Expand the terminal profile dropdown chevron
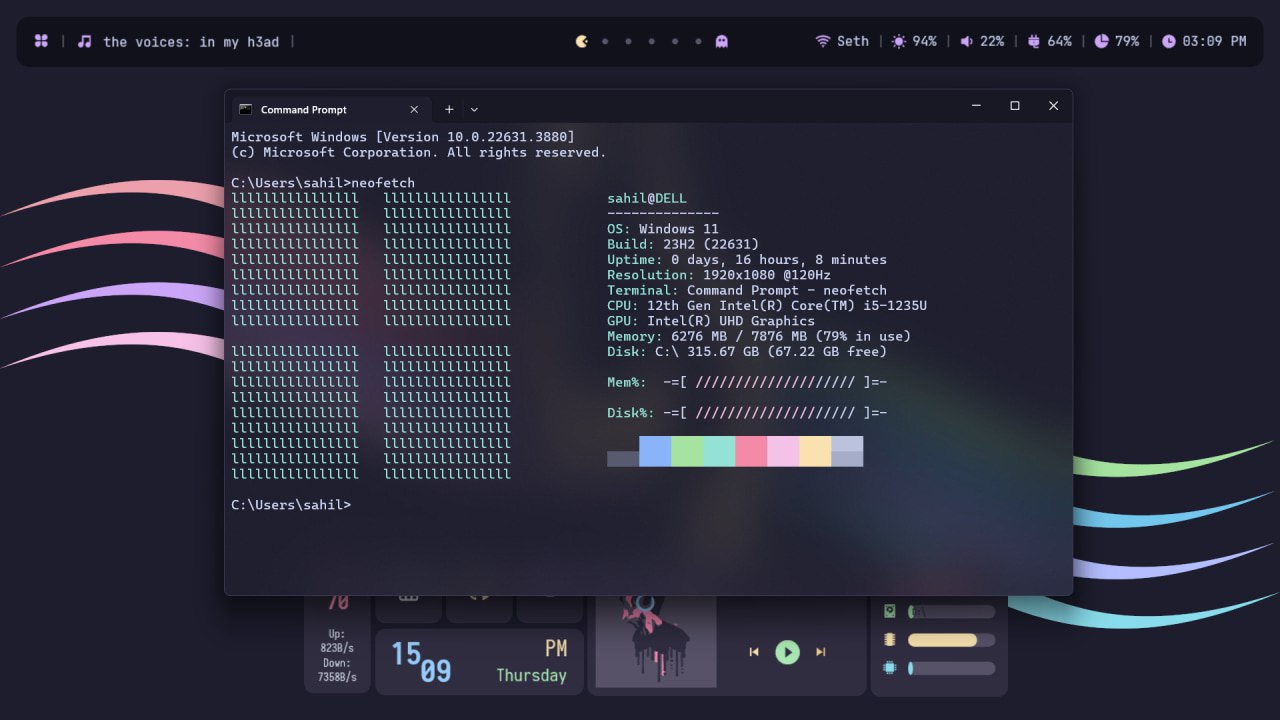 tap(474, 109)
